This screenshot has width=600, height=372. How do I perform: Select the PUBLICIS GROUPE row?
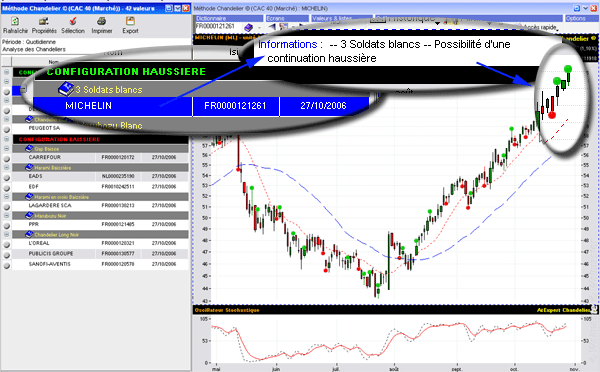coord(101,253)
